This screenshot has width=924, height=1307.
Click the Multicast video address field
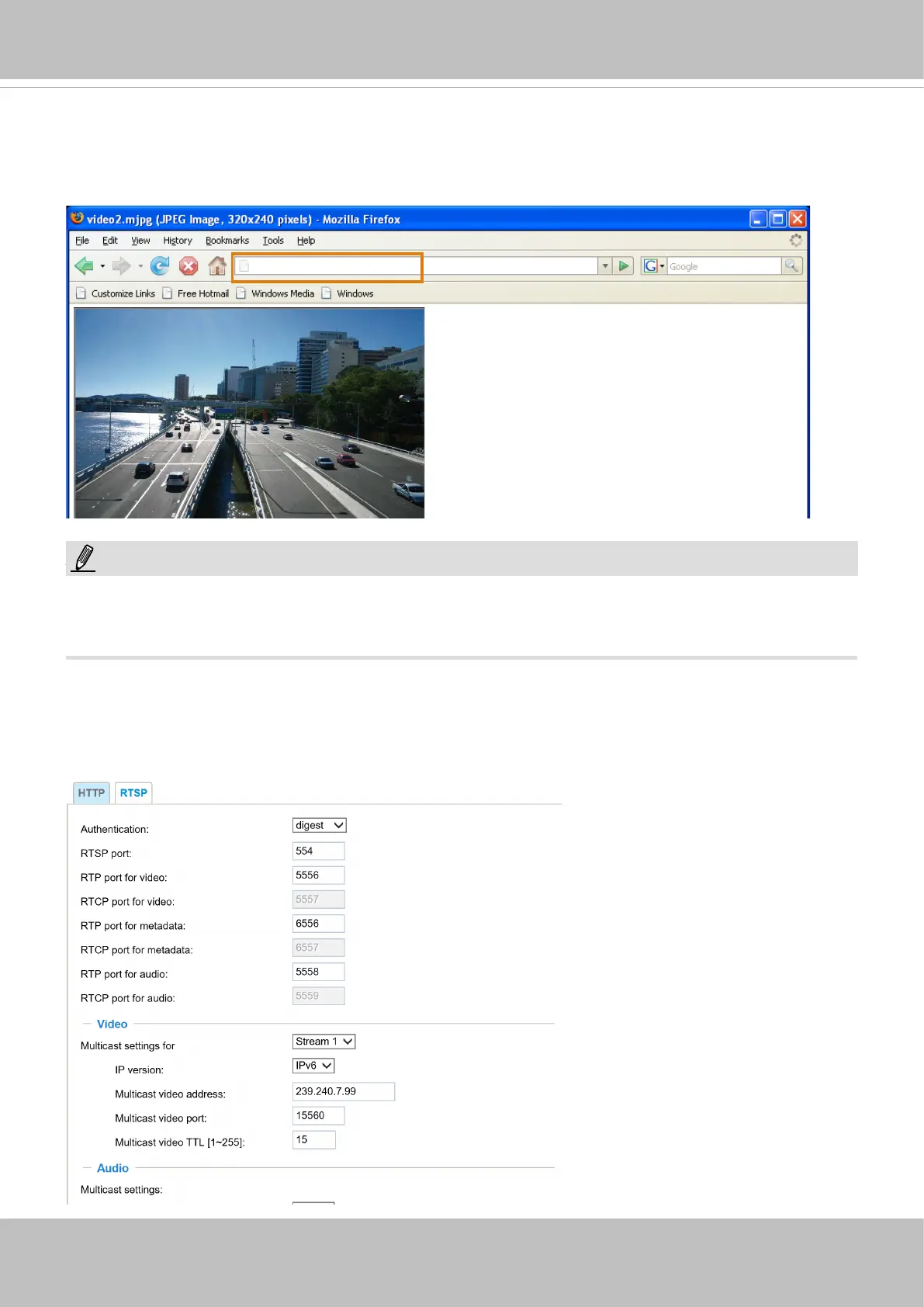[x=344, y=1091]
